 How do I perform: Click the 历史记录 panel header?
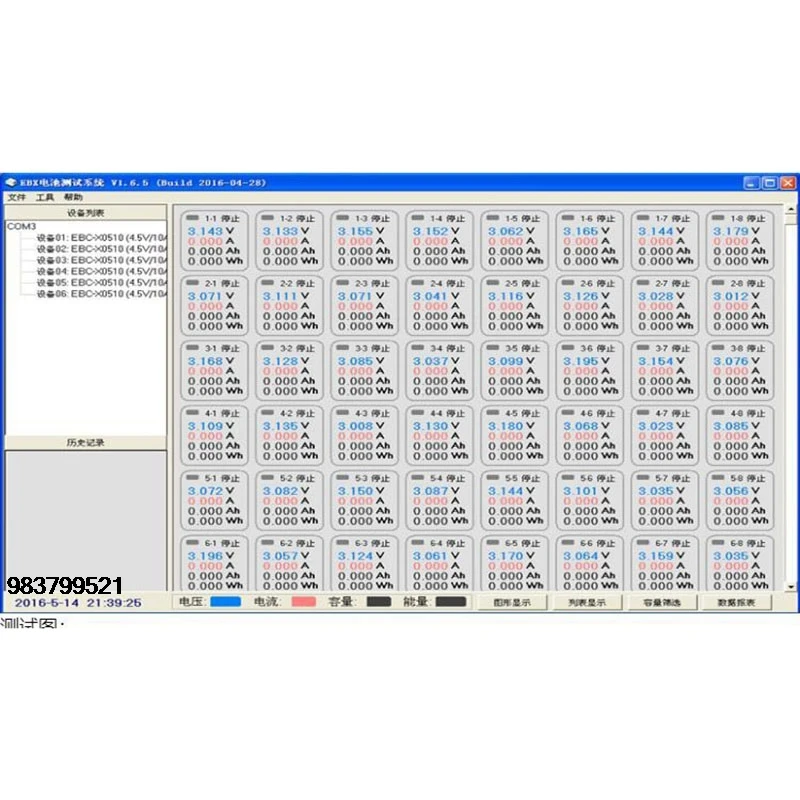coord(85,442)
